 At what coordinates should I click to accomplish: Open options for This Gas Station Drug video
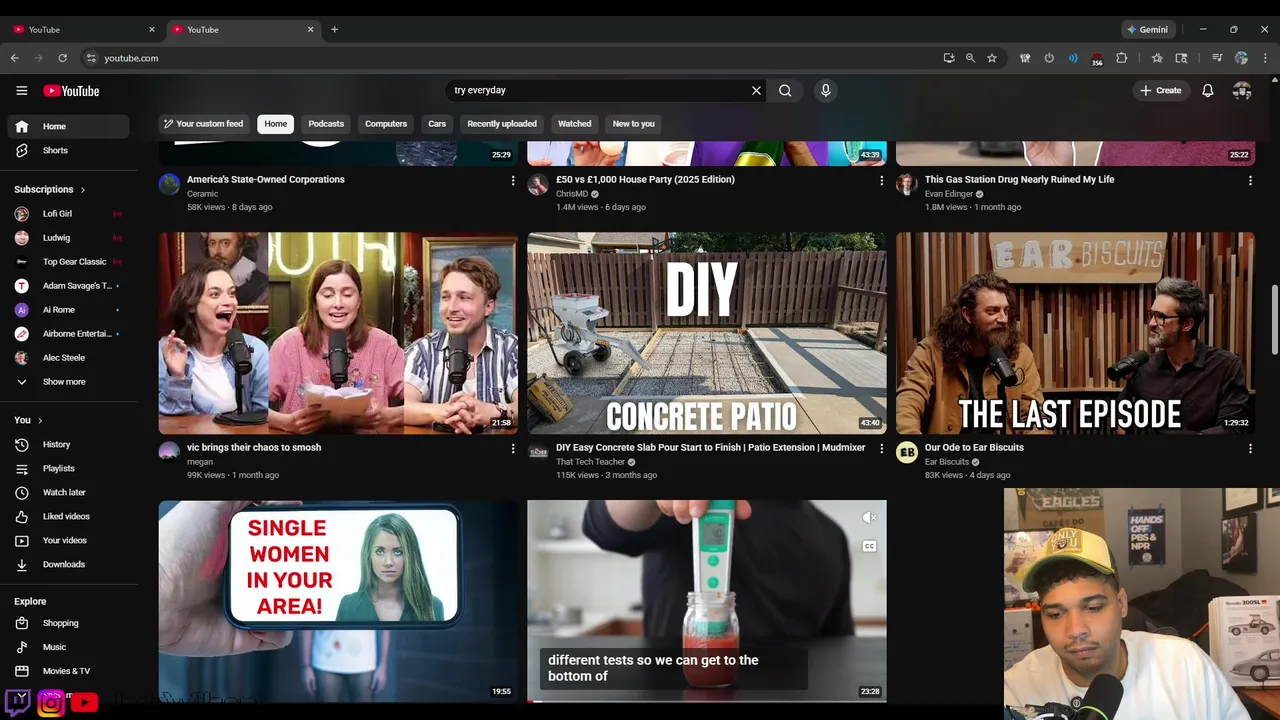1250,181
